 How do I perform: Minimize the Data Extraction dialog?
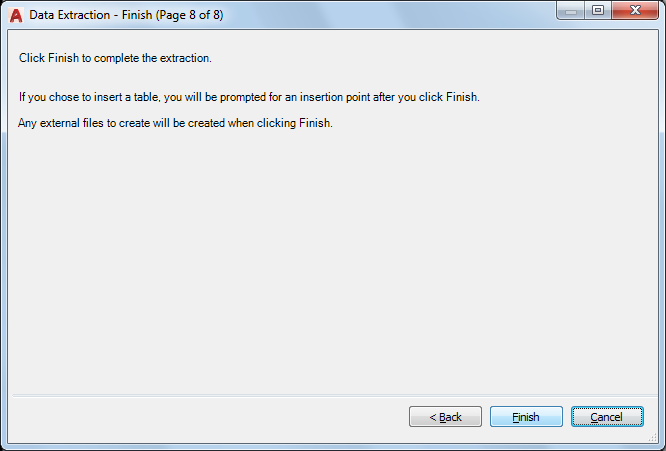click(x=571, y=11)
